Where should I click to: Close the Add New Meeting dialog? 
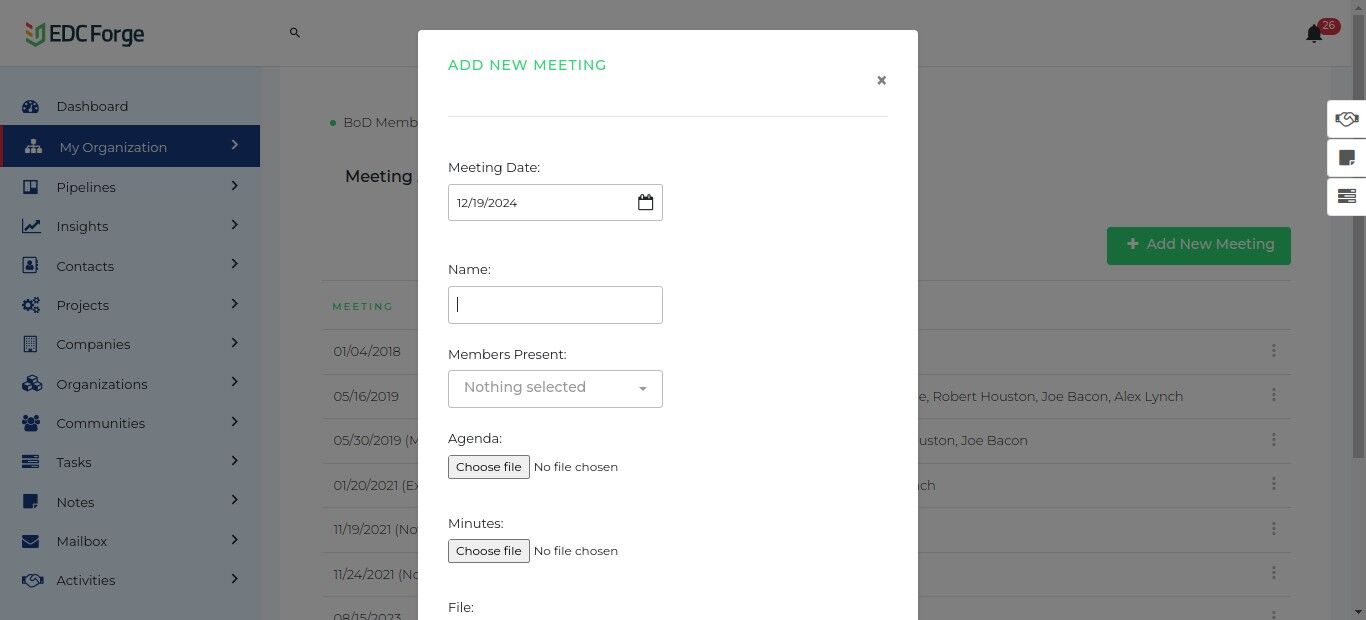coord(881,80)
